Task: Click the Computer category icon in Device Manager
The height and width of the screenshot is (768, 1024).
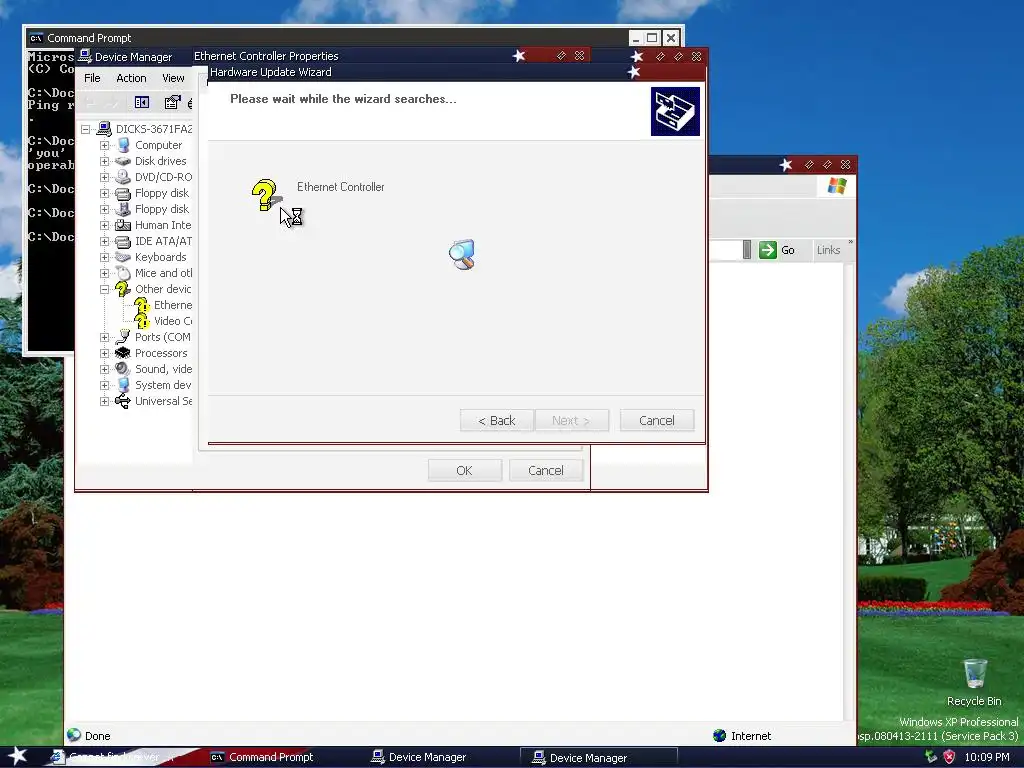Action: tap(123, 145)
